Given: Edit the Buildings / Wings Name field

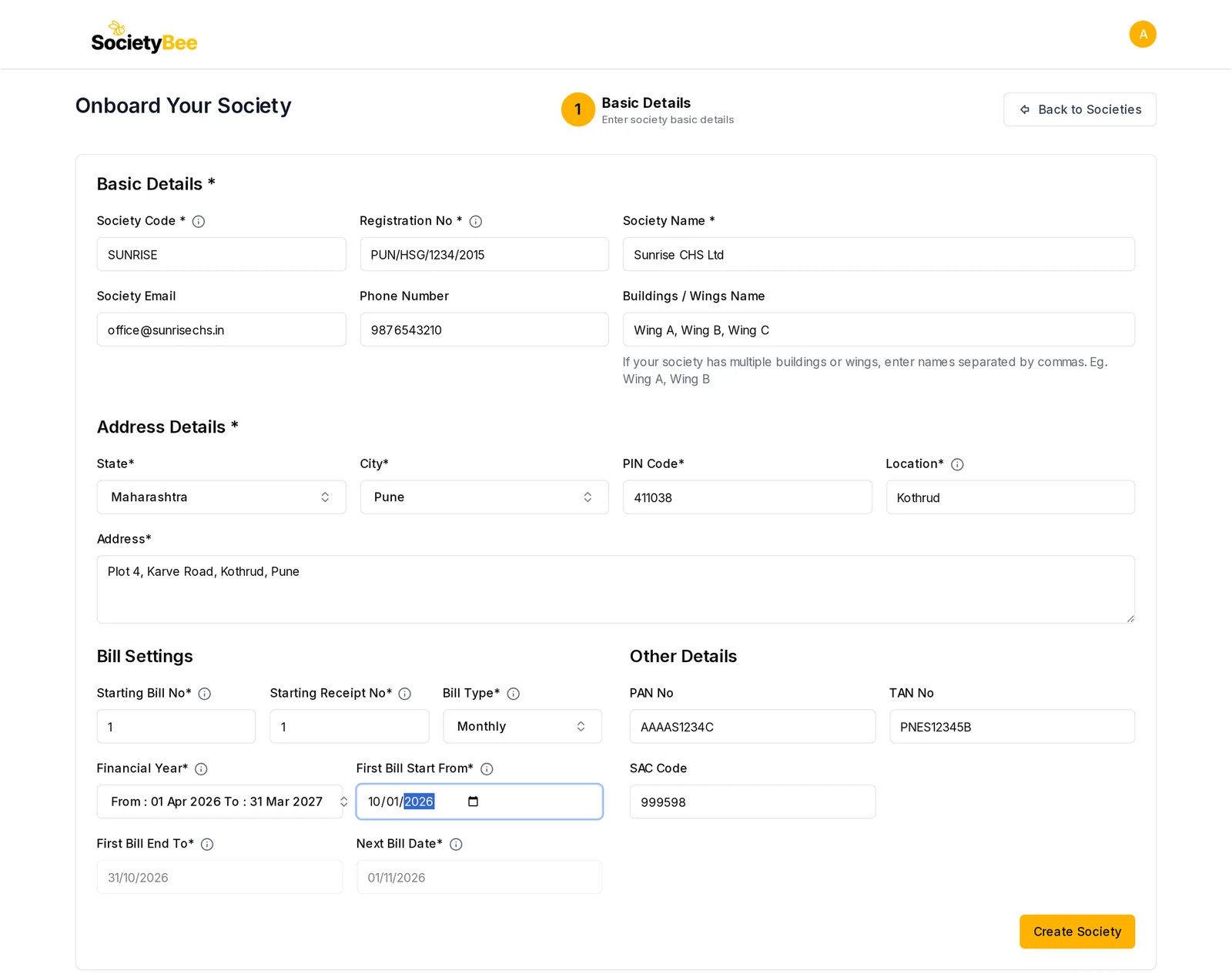Looking at the screenshot, I should coord(879,330).
